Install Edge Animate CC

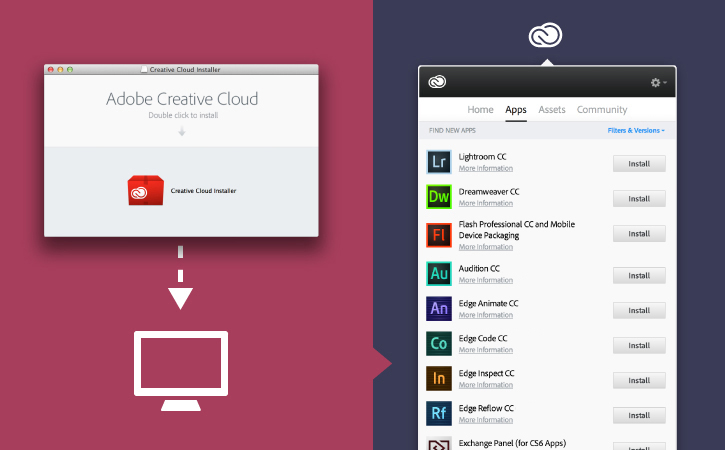tap(639, 310)
